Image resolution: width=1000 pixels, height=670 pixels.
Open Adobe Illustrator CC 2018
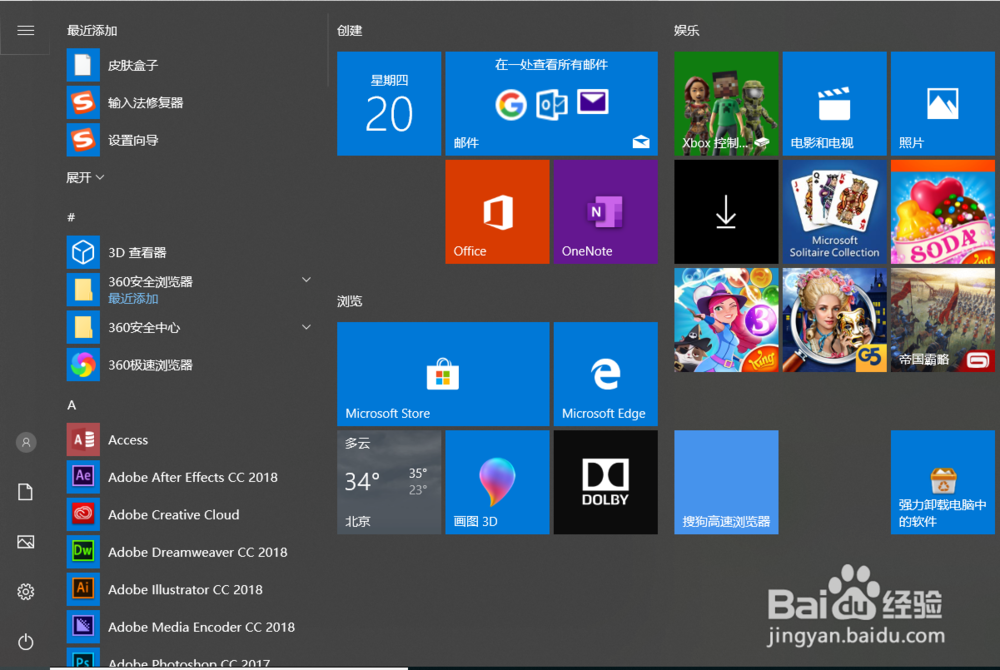pyautogui.click(x=191, y=590)
